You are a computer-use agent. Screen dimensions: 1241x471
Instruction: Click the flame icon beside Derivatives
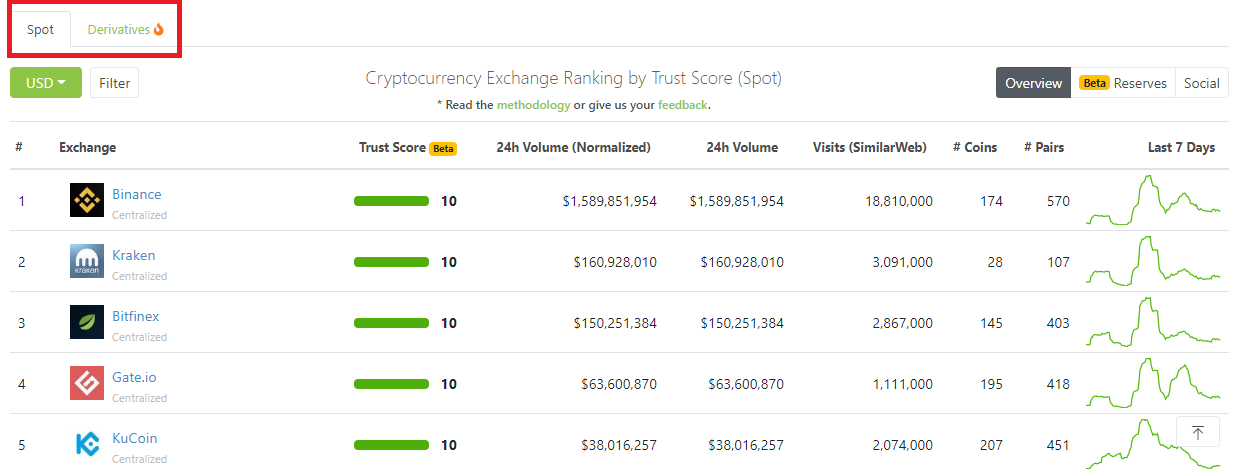(159, 30)
